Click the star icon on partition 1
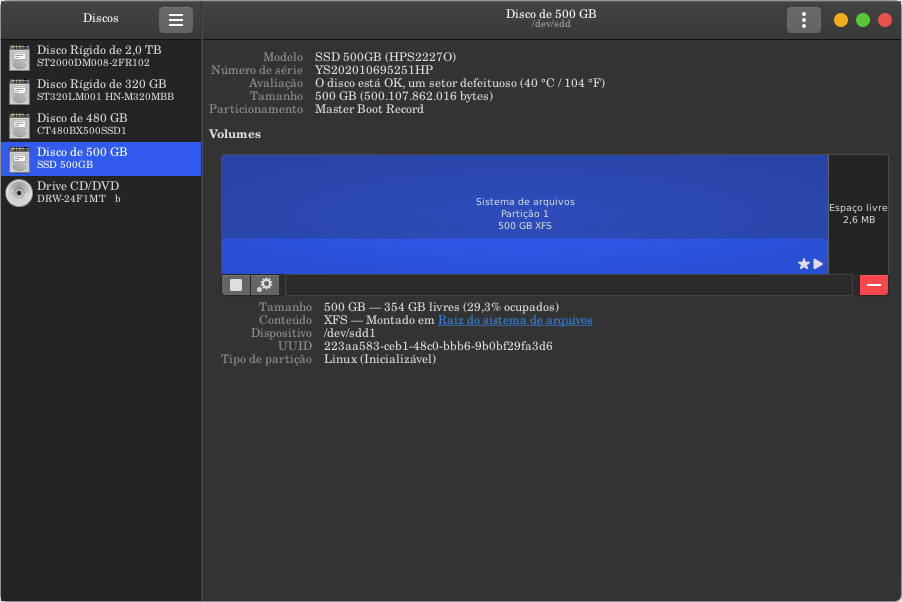The width and height of the screenshot is (902, 602). click(804, 264)
